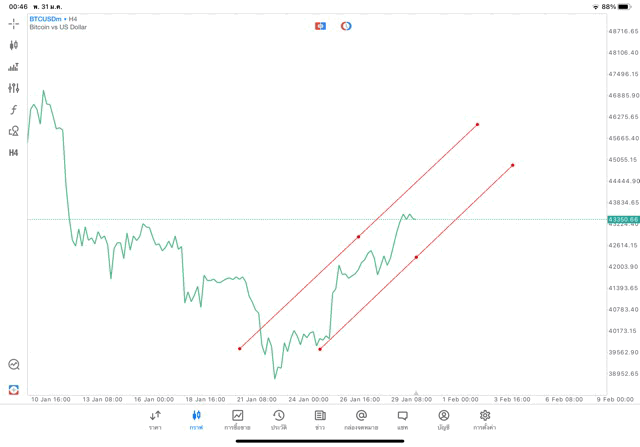
Task: Open the ราคา quotes tab
Action: (155, 420)
